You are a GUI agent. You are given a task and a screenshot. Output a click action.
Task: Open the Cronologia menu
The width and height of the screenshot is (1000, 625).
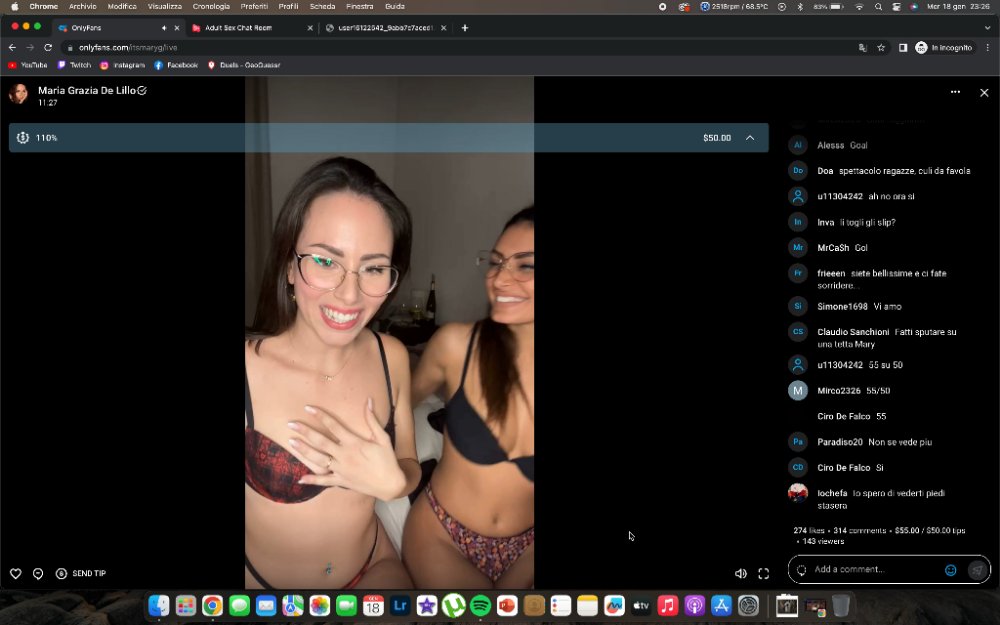211,6
